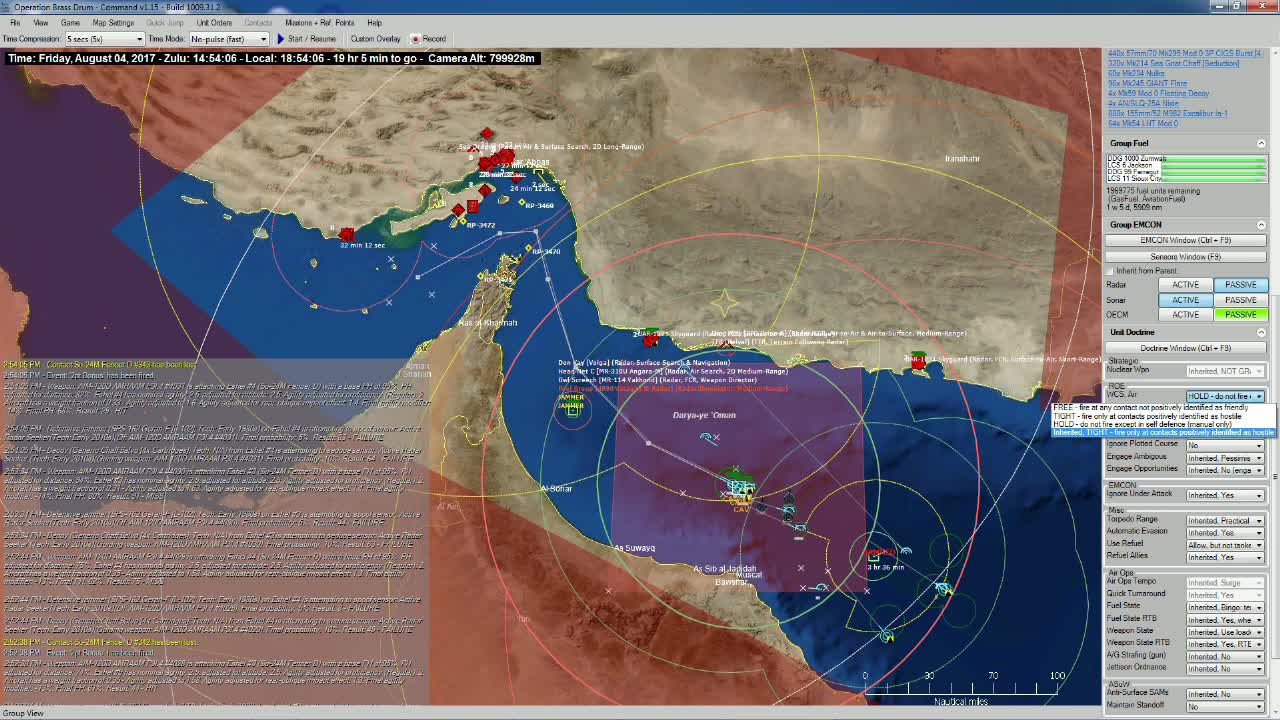Click the LCS 11 Sioux City fuel bar
This screenshot has width=1280, height=720.
1212,178
